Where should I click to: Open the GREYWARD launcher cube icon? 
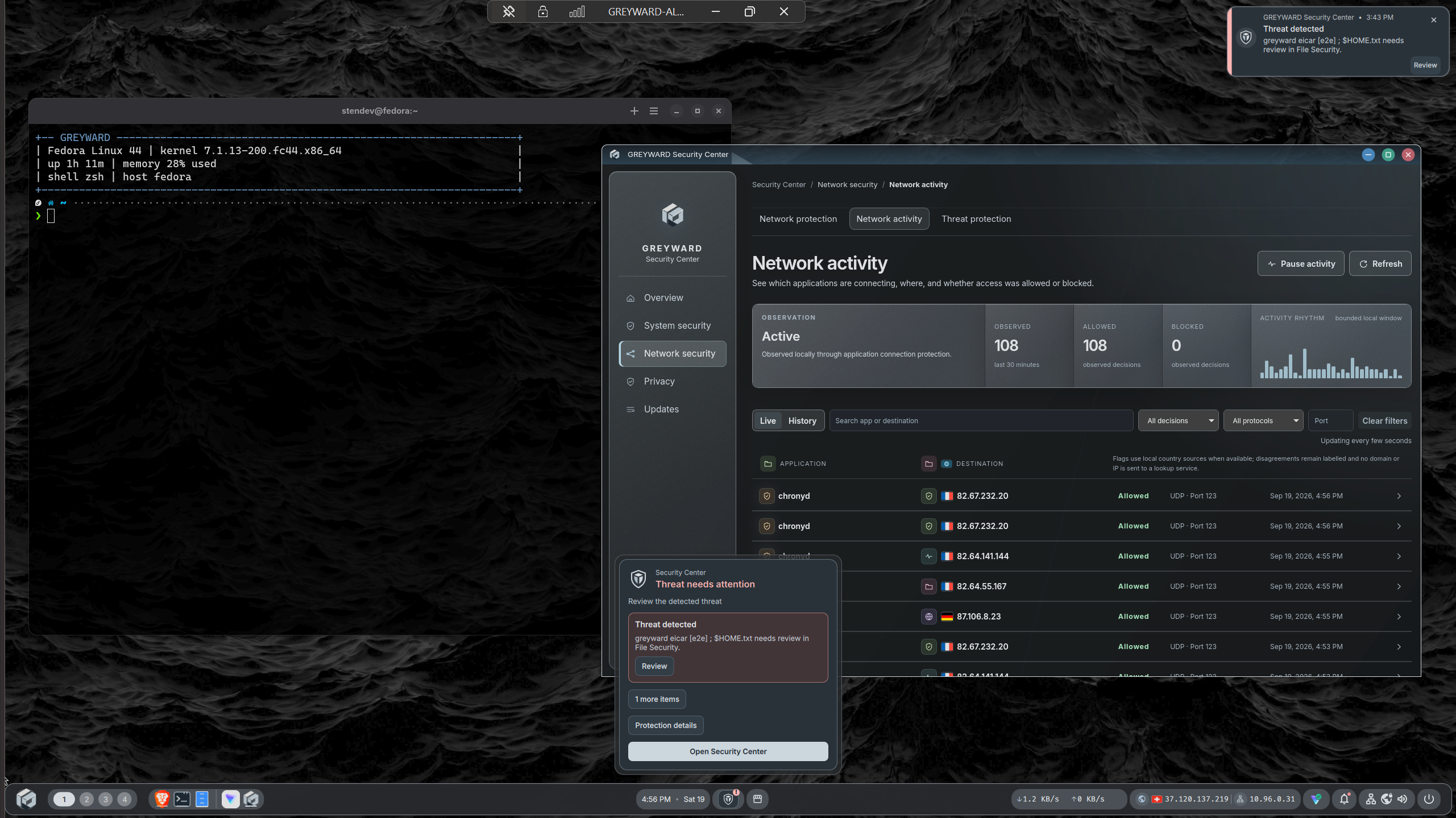26,799
